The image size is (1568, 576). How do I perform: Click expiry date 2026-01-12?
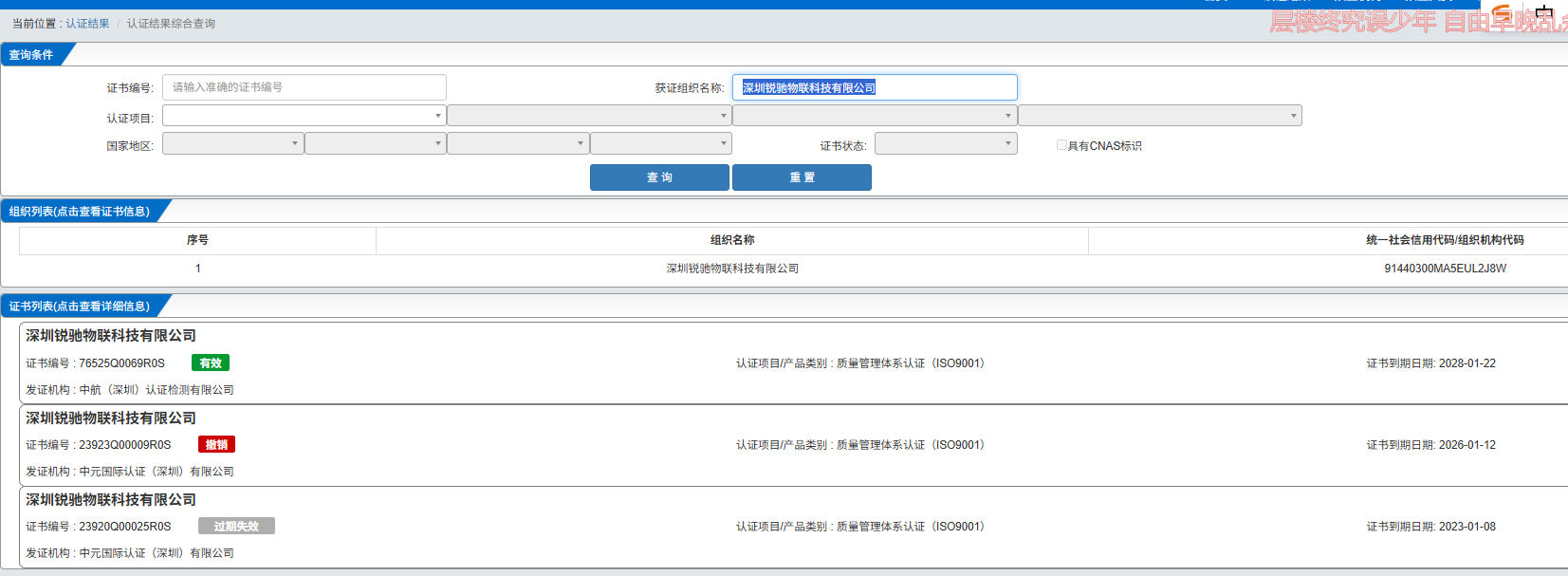[x=1467, y=445]
